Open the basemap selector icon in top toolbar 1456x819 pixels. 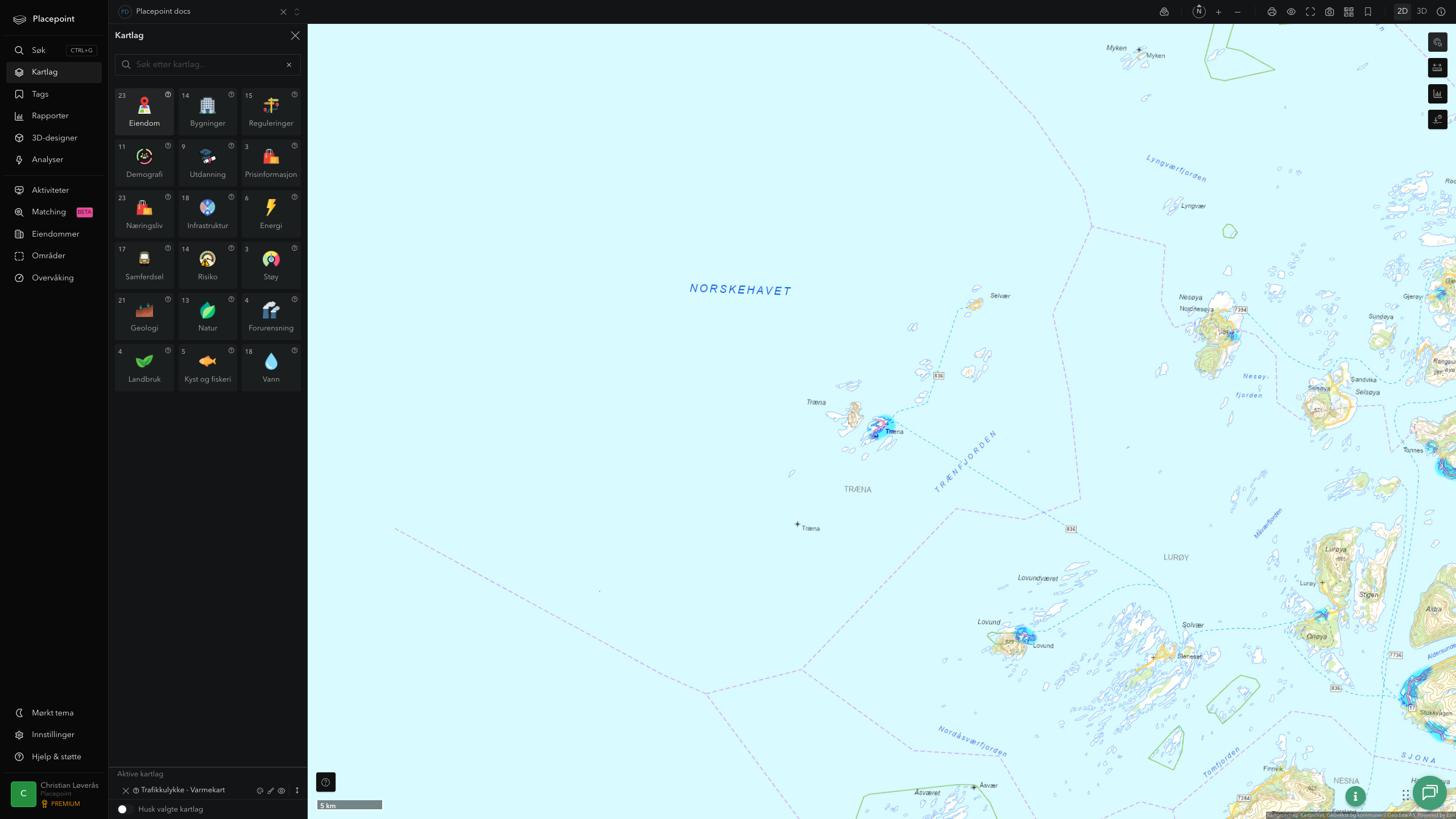tap(1164, 12)
